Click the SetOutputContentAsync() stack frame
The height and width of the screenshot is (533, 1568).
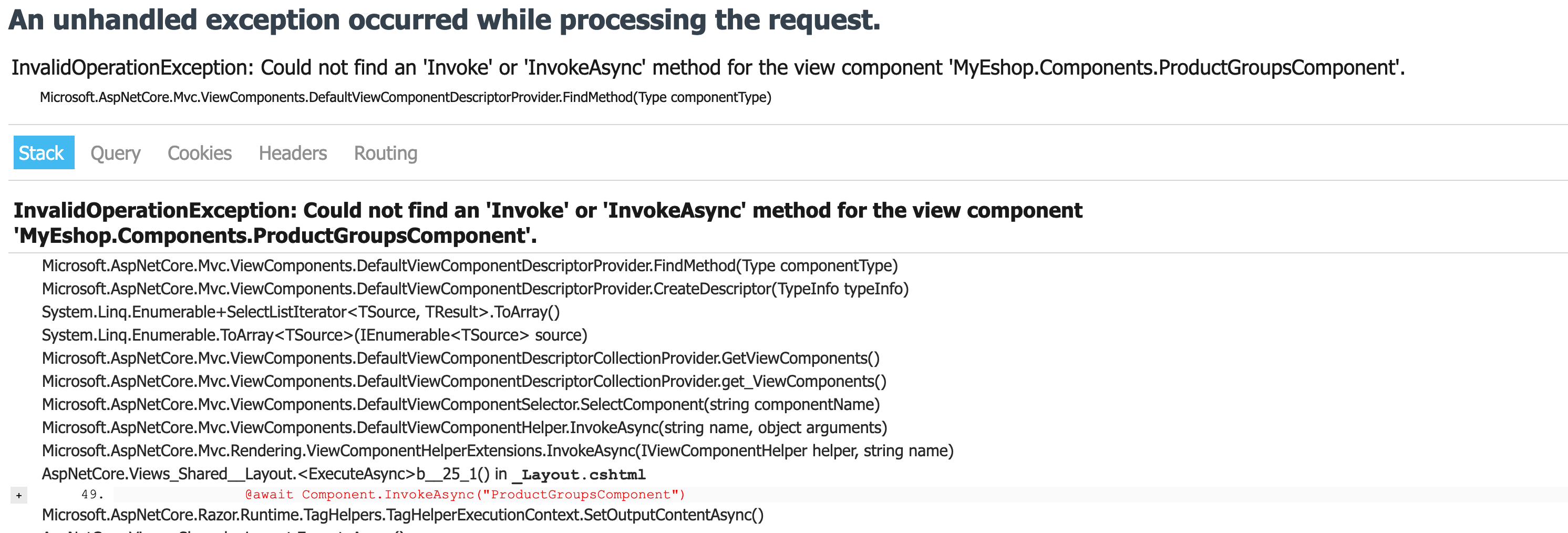pyautogui.click(x=403, y=515)
